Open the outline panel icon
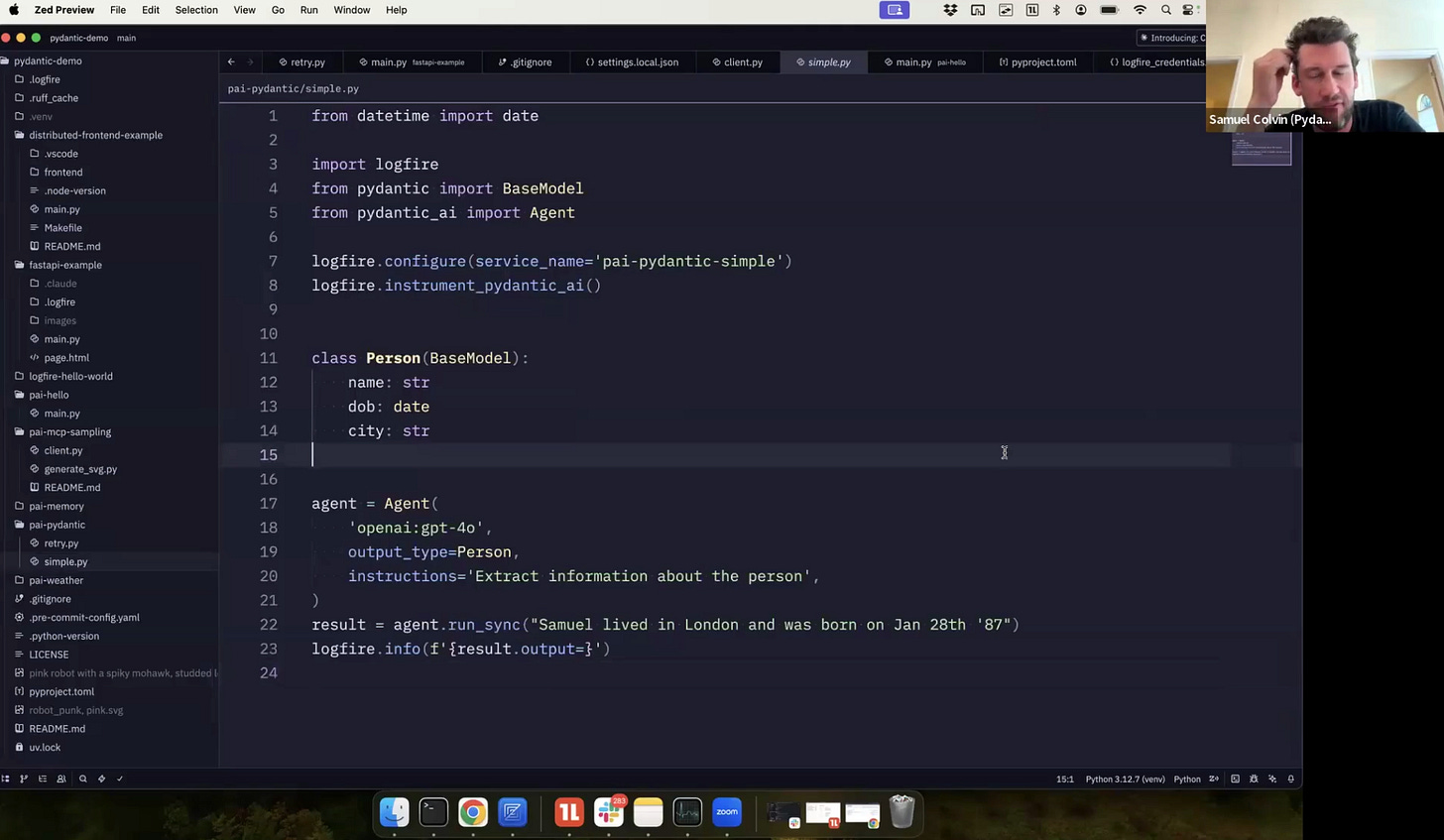Image resolution: width=1444 pixels, height=840 pixels. pos(43,779)
